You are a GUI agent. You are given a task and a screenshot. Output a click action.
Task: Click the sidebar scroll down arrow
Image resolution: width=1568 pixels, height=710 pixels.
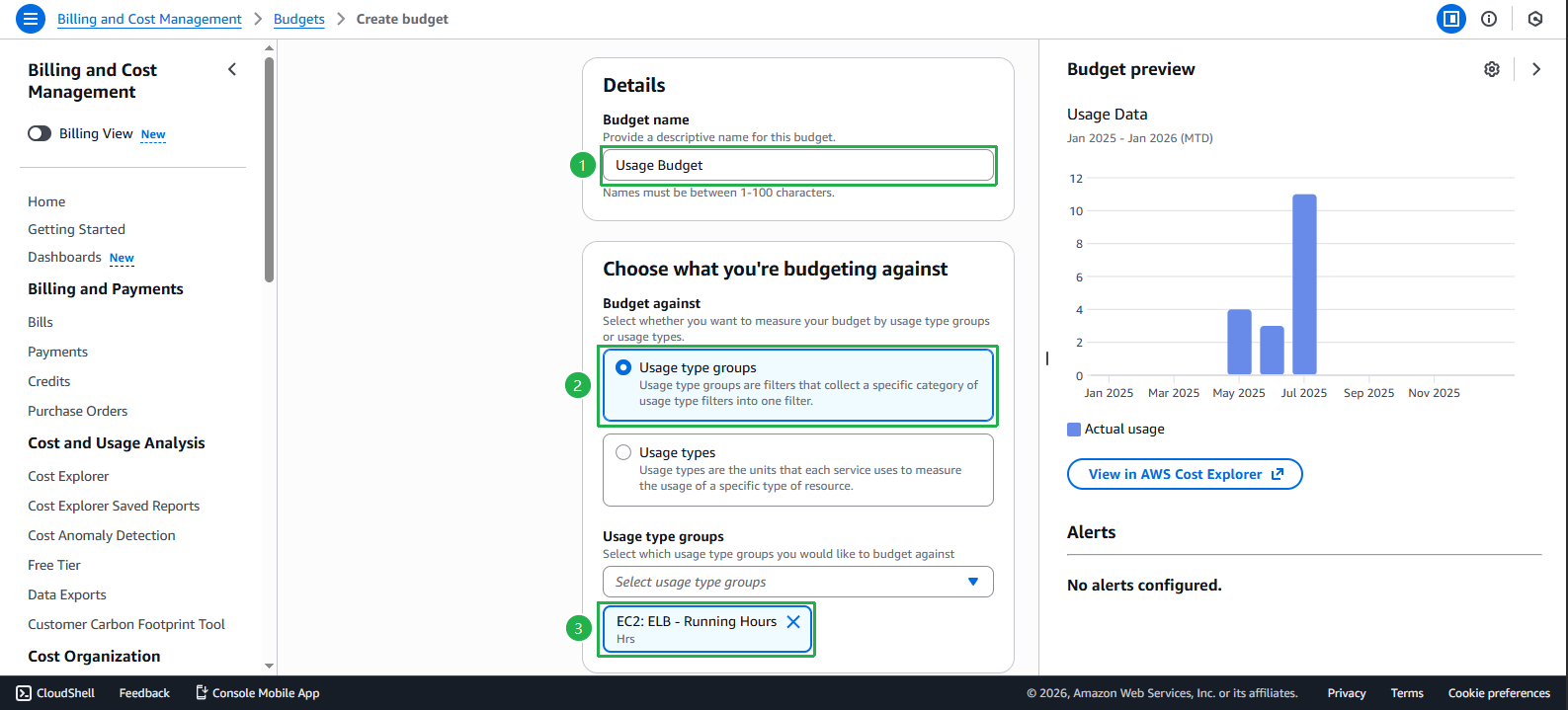tap(270, 667)
